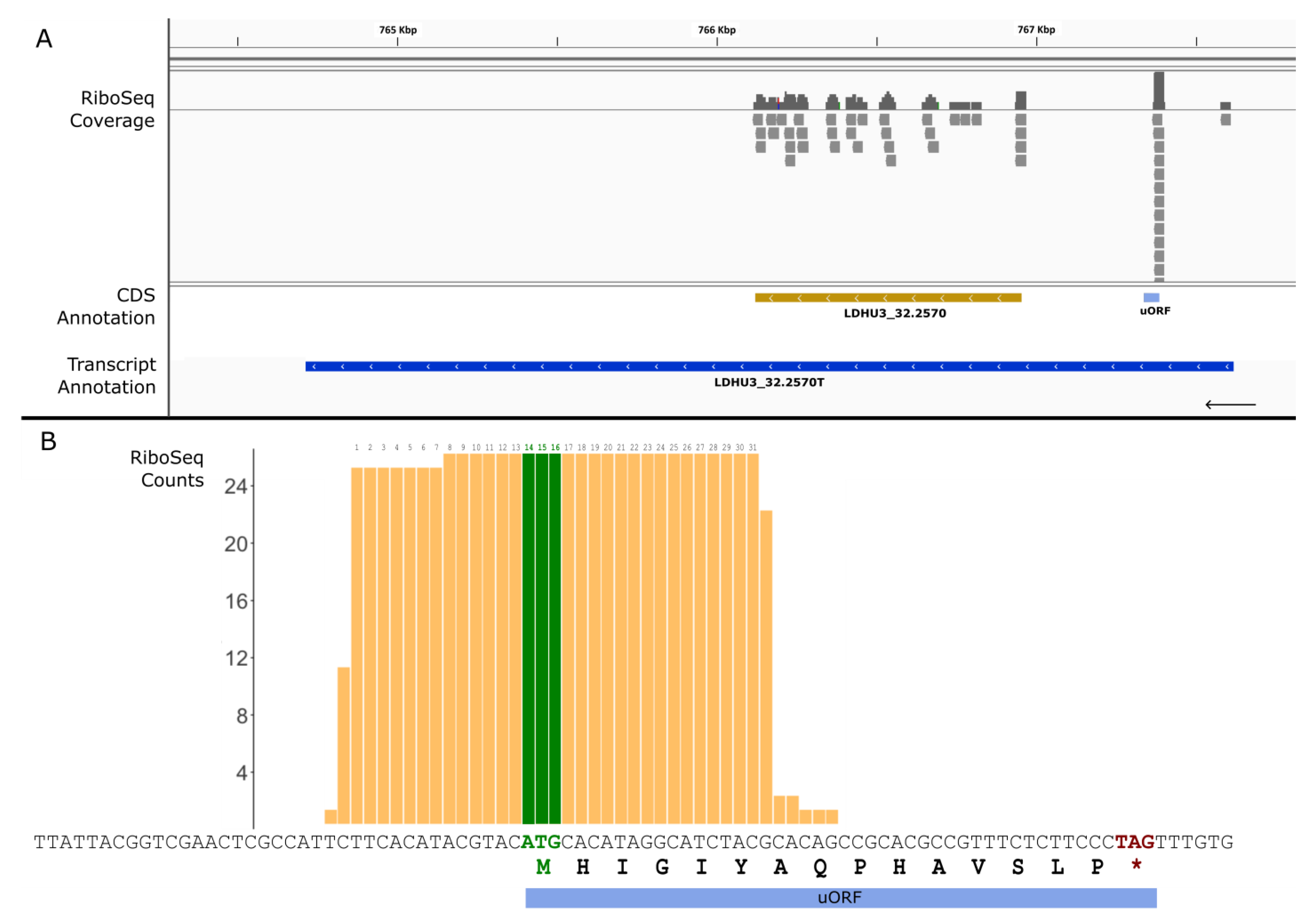Click the panel B letter label

click(x=48, y=442)
